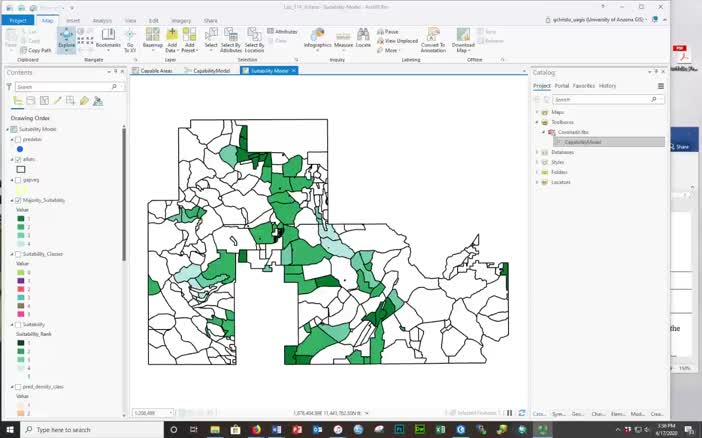702x438 pixels.
Task: Collapse the Toolboxes tree node
Action: [x=537, y=122]
